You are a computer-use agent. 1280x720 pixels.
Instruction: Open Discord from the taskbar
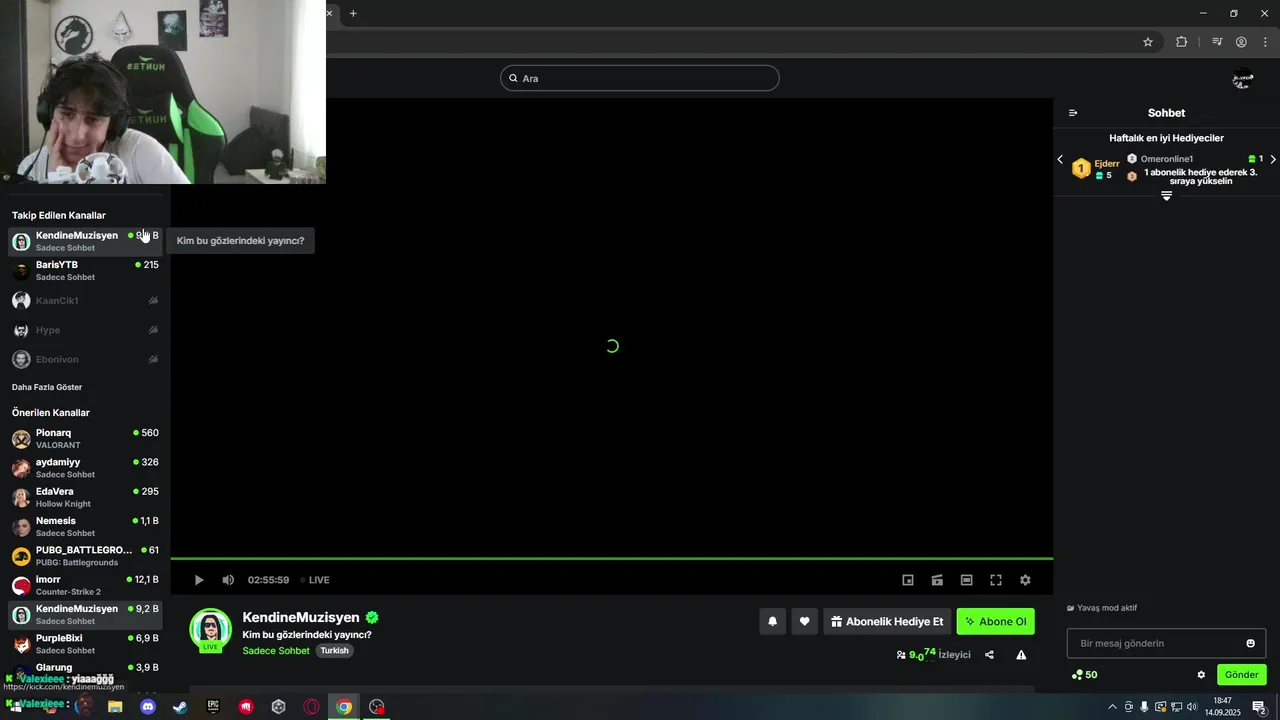(x=148, y=707)
